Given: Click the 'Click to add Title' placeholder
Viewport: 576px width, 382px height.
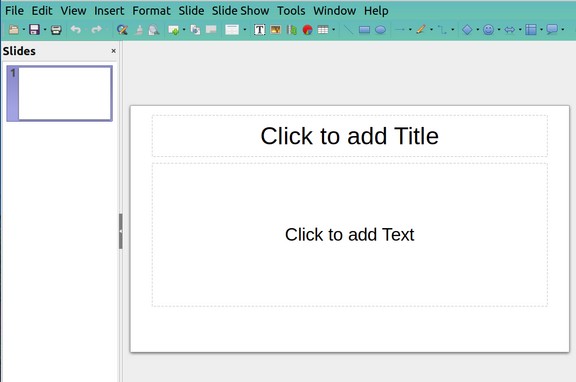Looking at the screenshot, I should click(350, 136).
